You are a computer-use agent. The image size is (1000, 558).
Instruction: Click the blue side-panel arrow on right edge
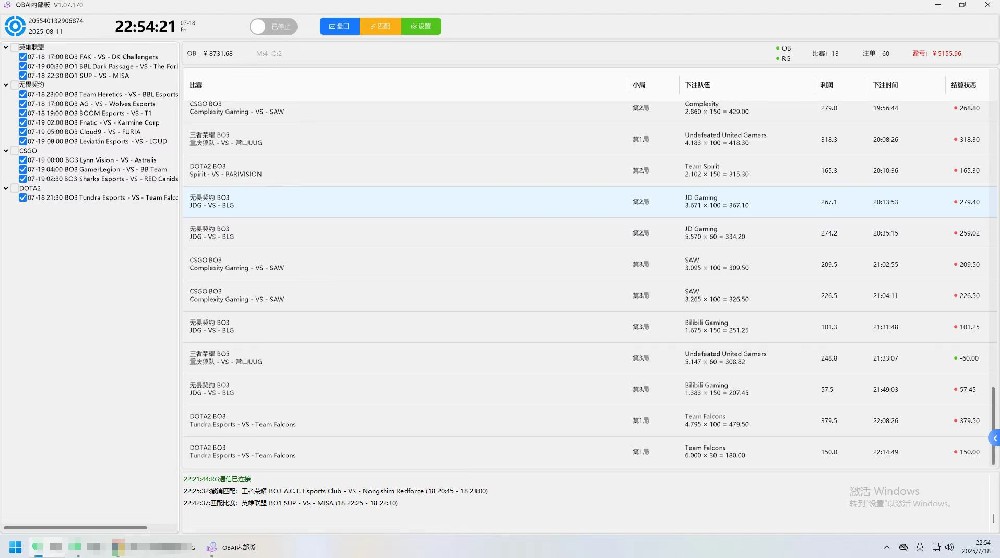tap(994, 438)
